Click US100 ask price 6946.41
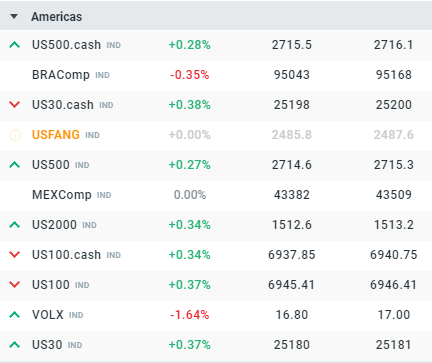This screenshot has width=432, height=363. [393, 285]
